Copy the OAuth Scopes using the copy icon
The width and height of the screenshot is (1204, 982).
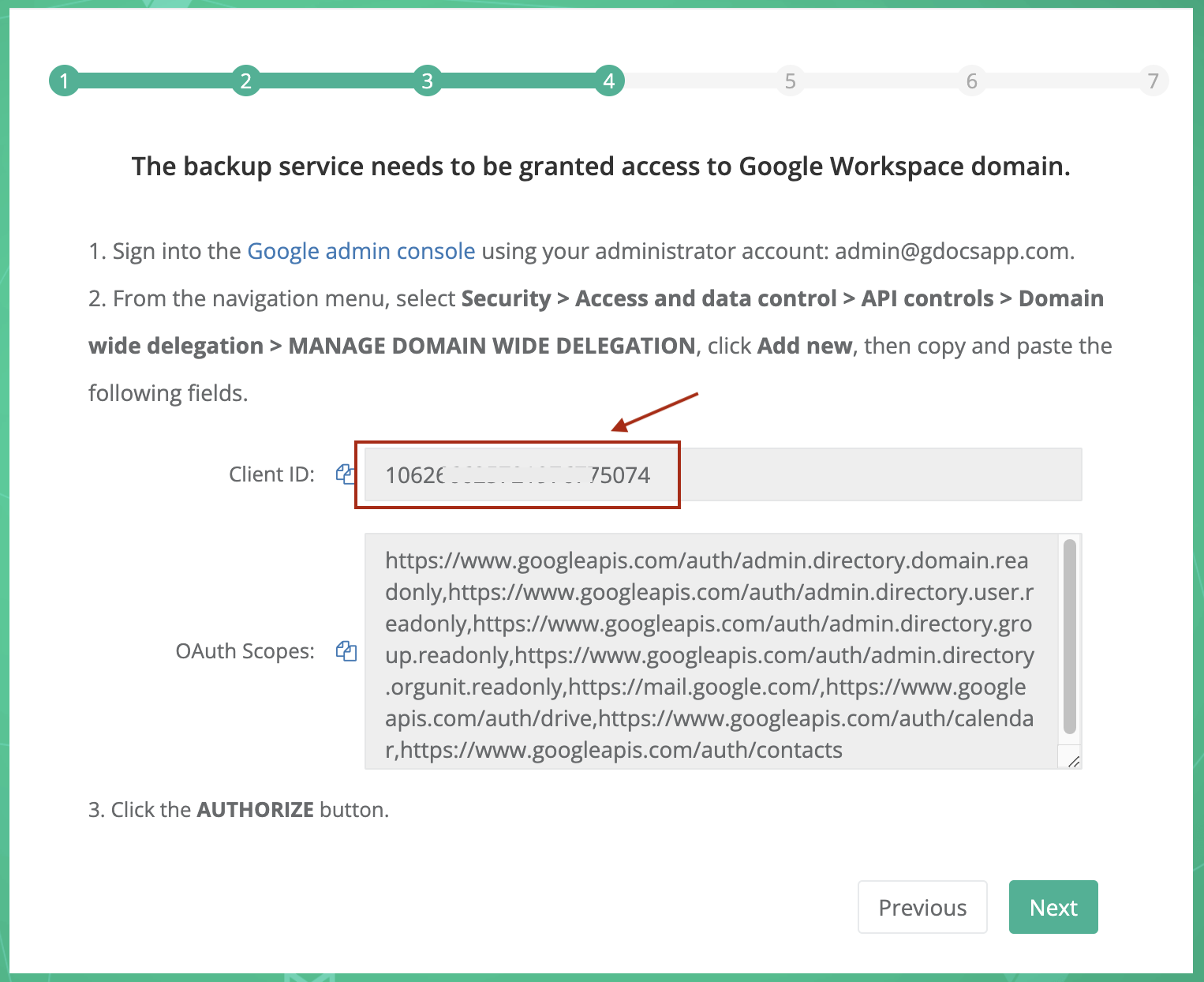346,651
